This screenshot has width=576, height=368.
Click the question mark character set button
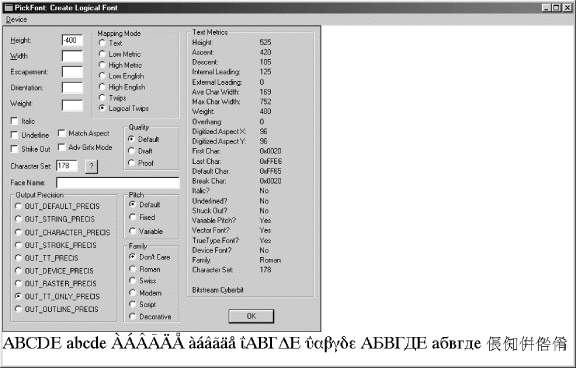(91, 166)
